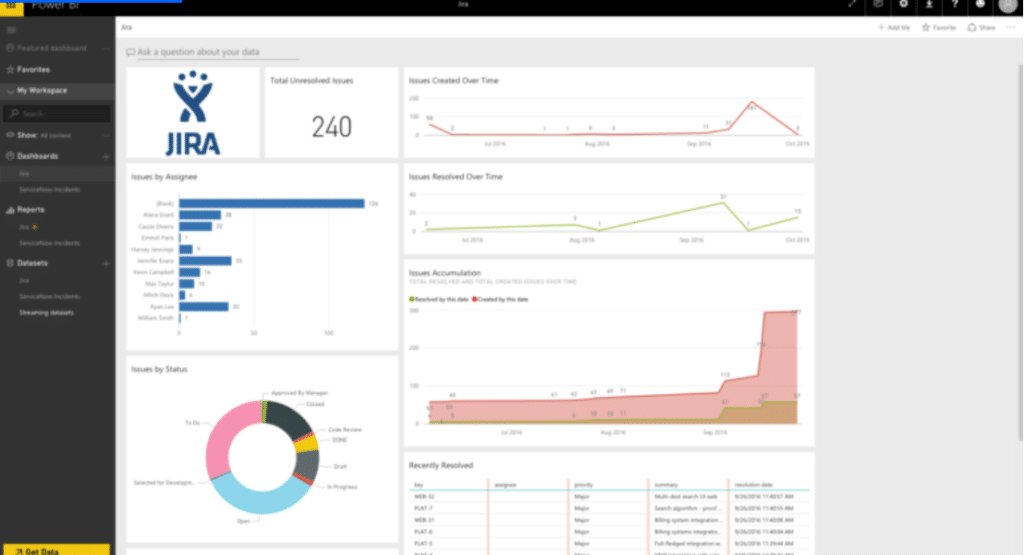Viewport: 1024px width, 555px height.
Task: Focus the sidebar Search field
Action: pos(57,114)
